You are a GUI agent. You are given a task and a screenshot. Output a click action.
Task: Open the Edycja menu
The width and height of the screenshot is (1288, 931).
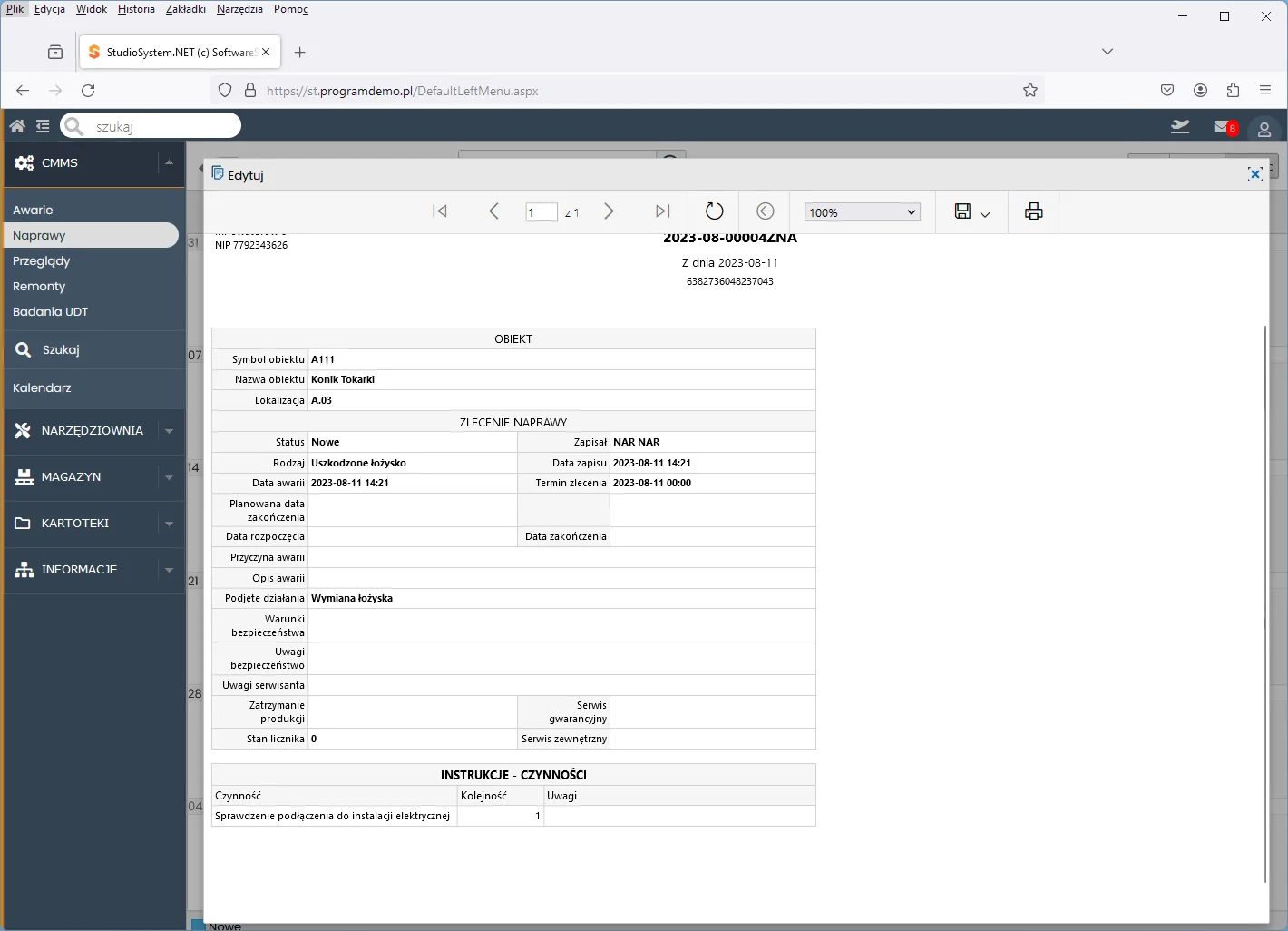(50, 9)
